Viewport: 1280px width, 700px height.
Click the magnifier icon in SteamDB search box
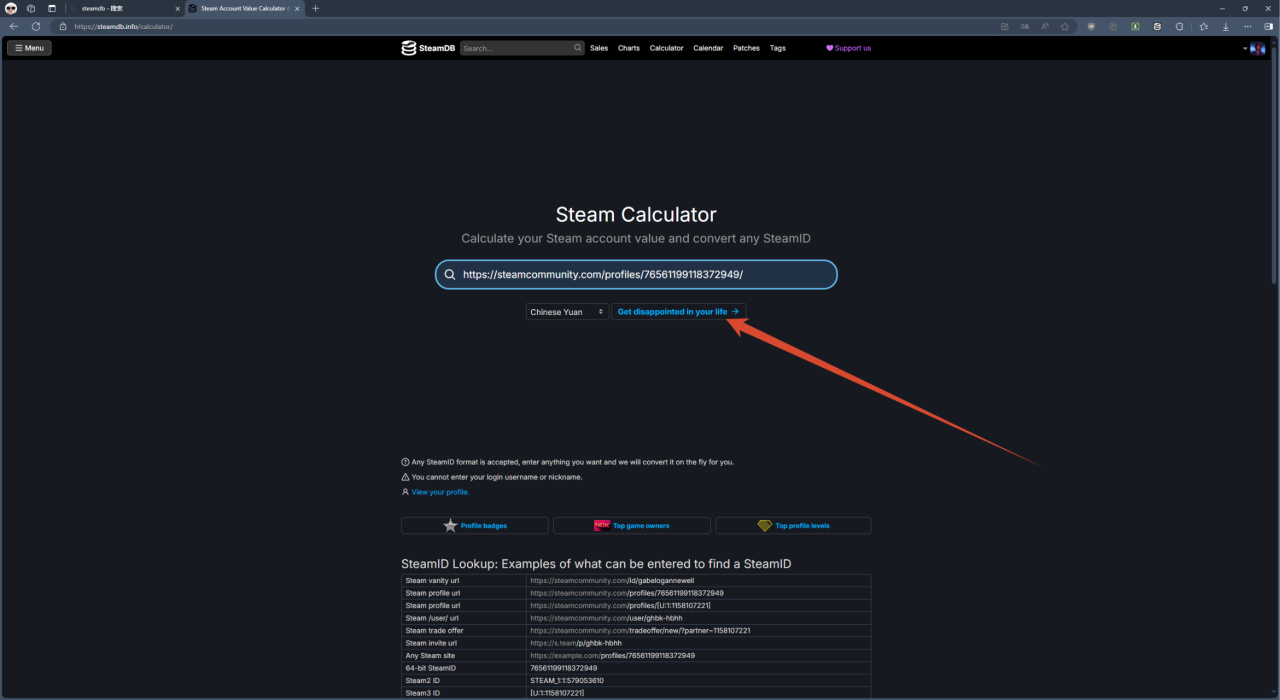577,48
